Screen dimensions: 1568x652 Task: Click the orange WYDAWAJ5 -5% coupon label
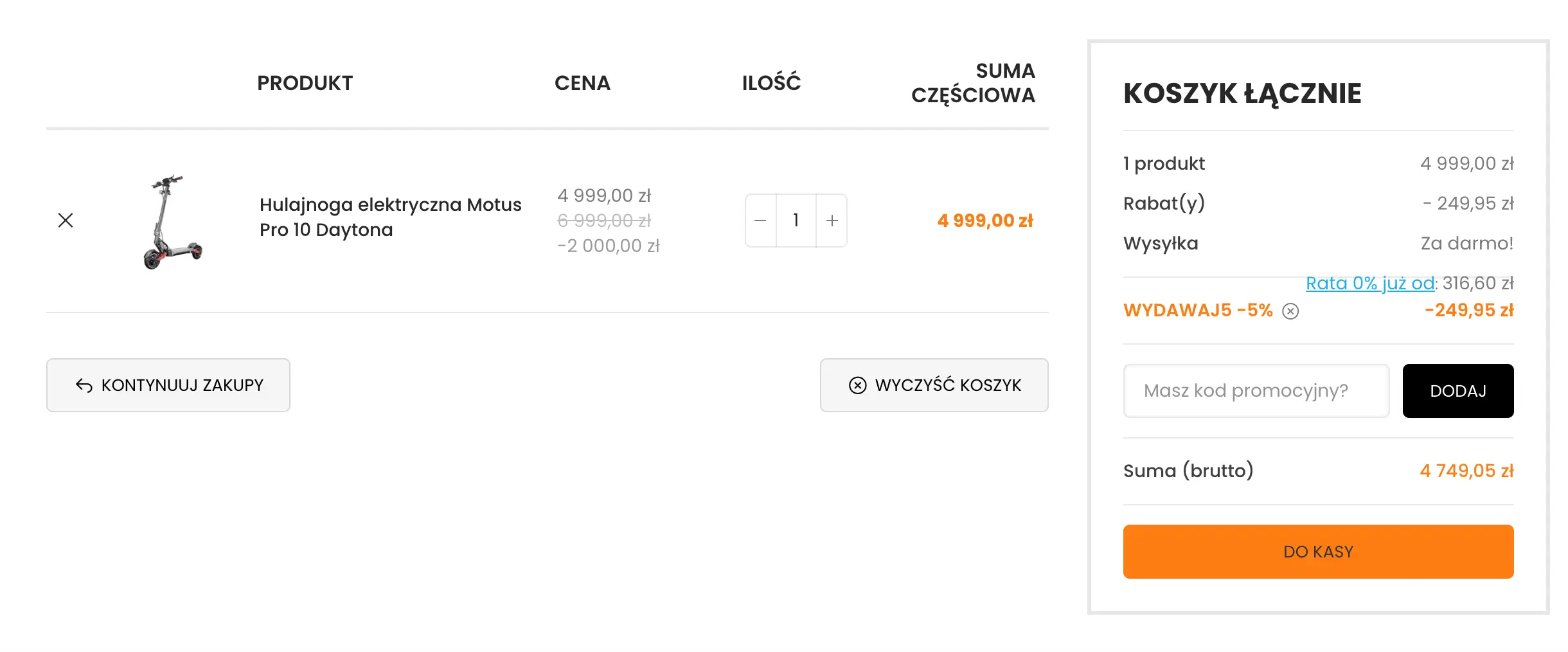pos(1198,311)
